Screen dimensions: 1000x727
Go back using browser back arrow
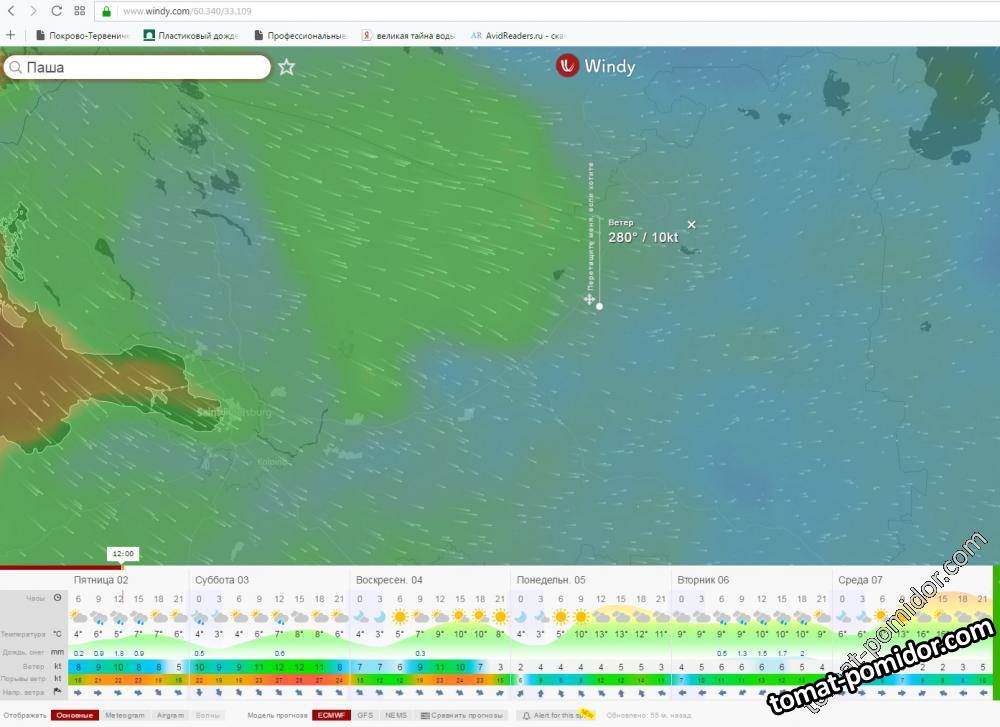(11, 11)
